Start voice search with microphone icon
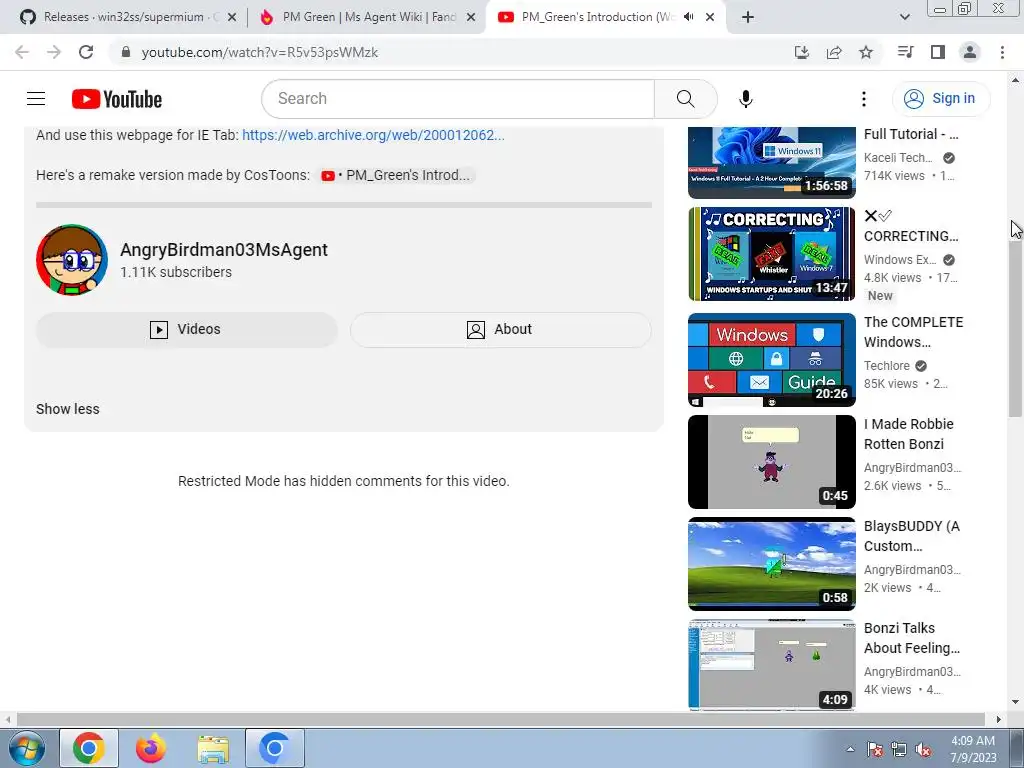The width and height of the screenshot is (1024, 768). [745, 99]
